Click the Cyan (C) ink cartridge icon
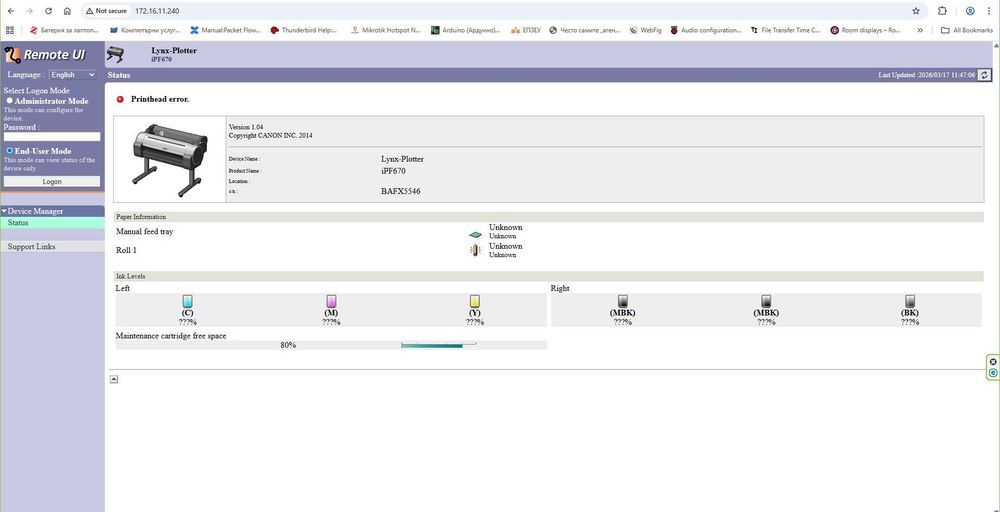 click(187, 302)
